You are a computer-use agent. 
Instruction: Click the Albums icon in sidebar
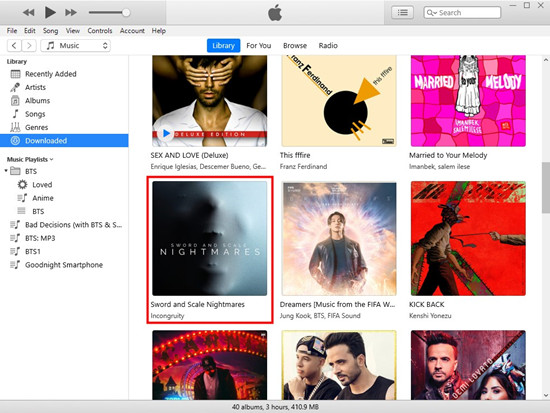point(15,101)
